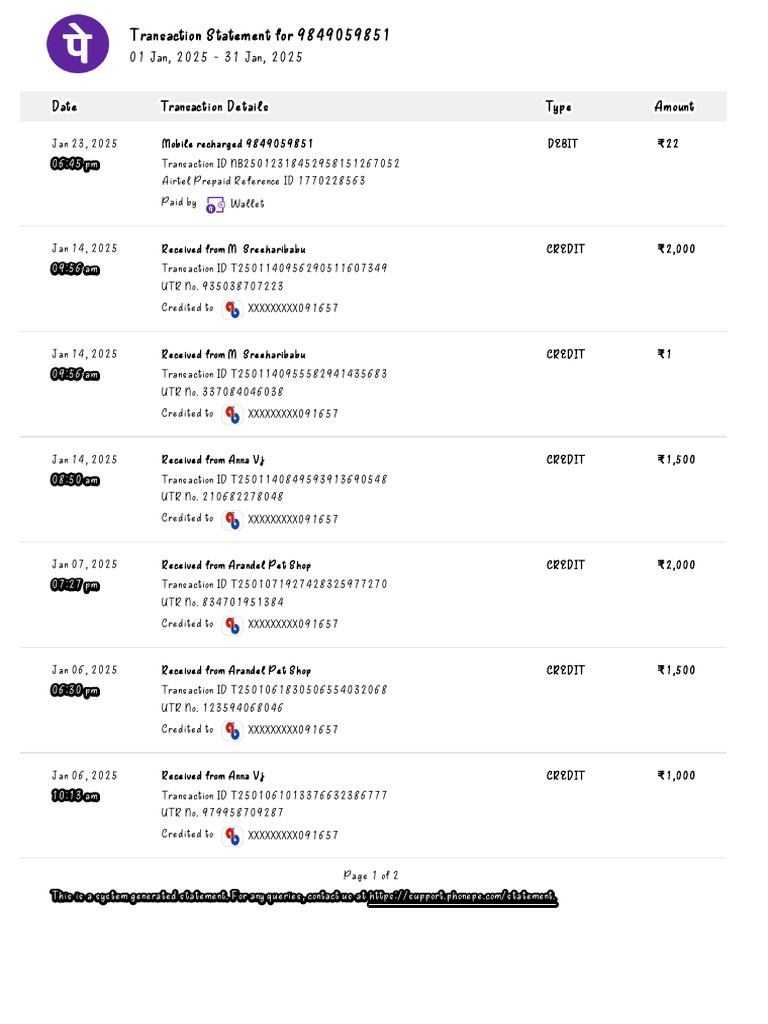This screenshot has width=768, height=1024.
Task: Select the 07:27 pm time badge
Action: pyautogui.click(x=76, y=585)
